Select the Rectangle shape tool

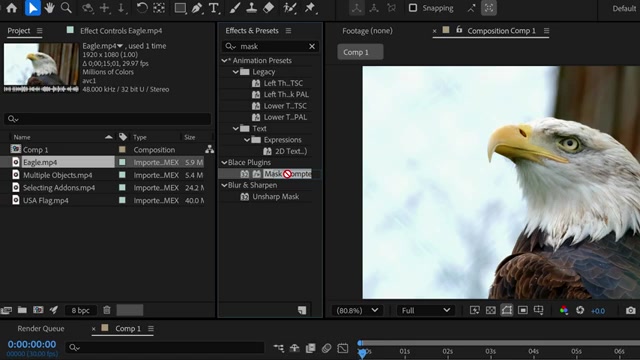pos(180,8)
